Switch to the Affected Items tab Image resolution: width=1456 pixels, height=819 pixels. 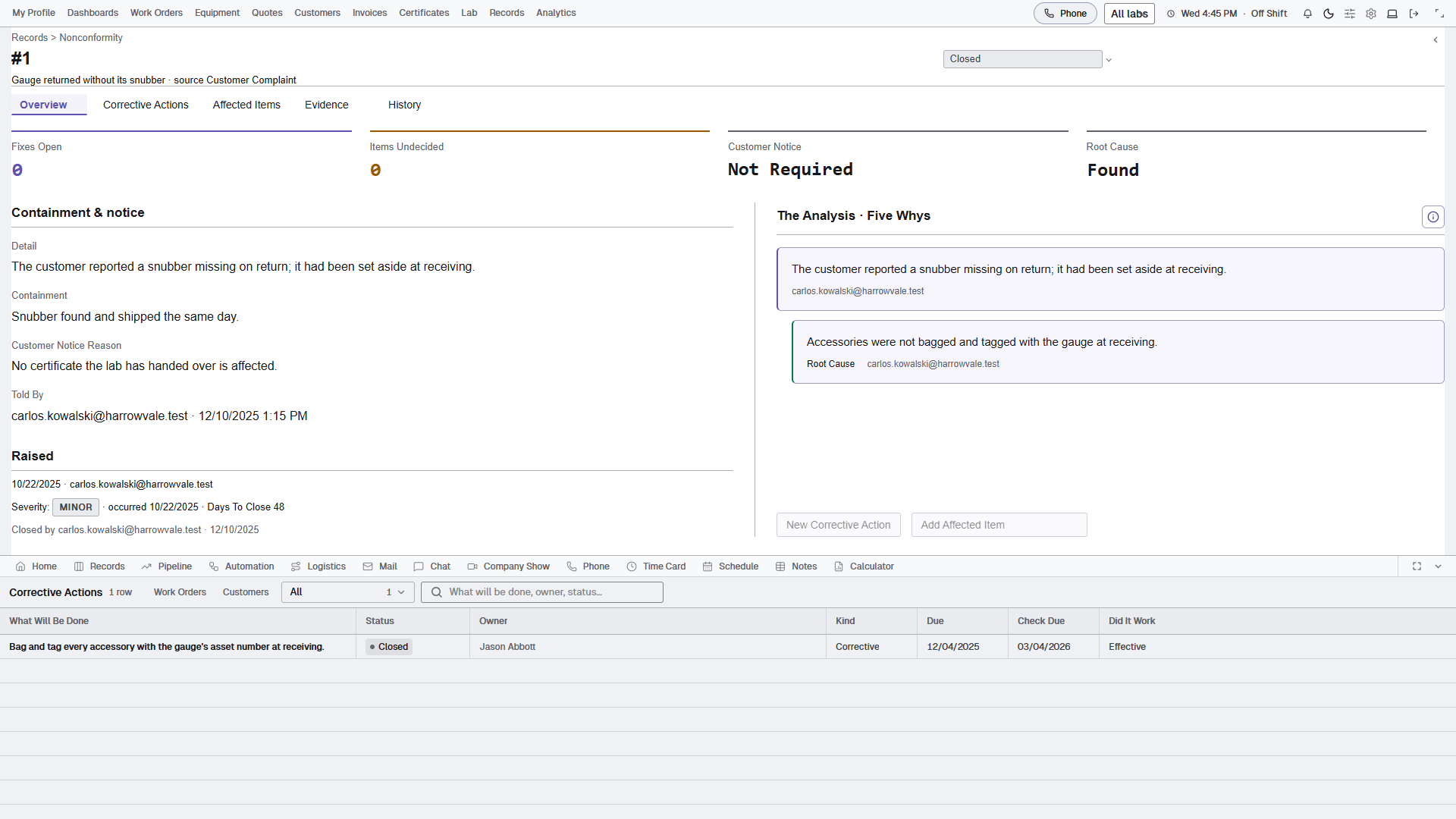pyautogui.click(x=246, y=105)
